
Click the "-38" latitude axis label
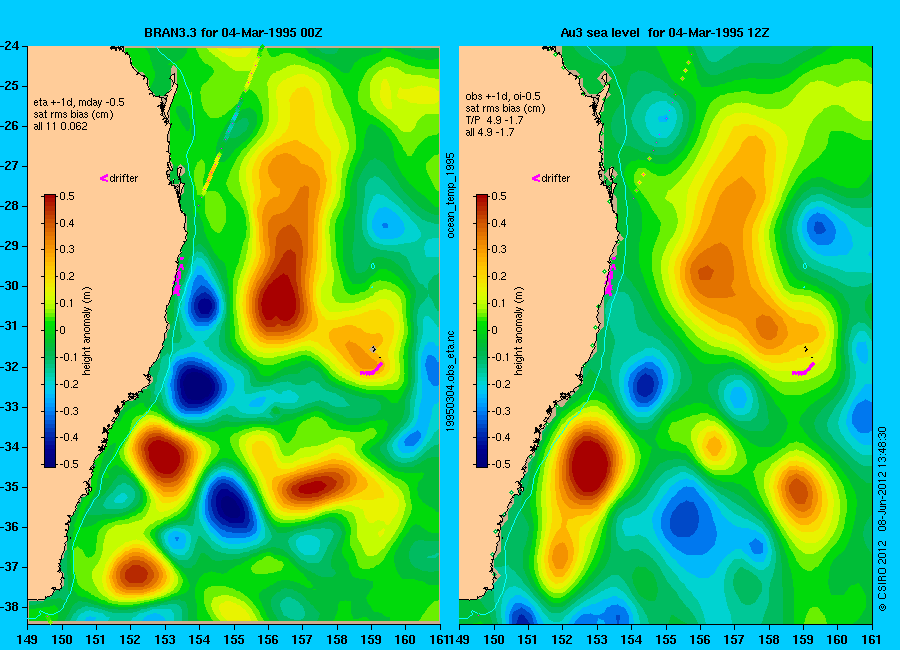9,607
